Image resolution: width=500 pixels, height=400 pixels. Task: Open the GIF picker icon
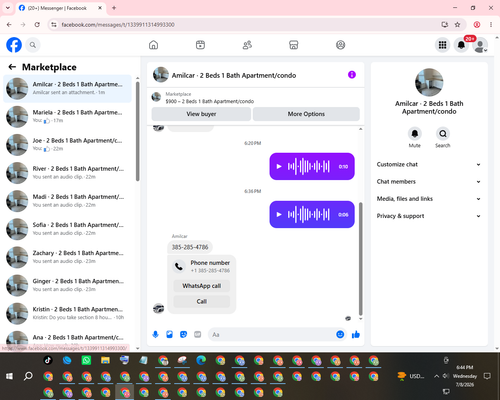(198, 334)
